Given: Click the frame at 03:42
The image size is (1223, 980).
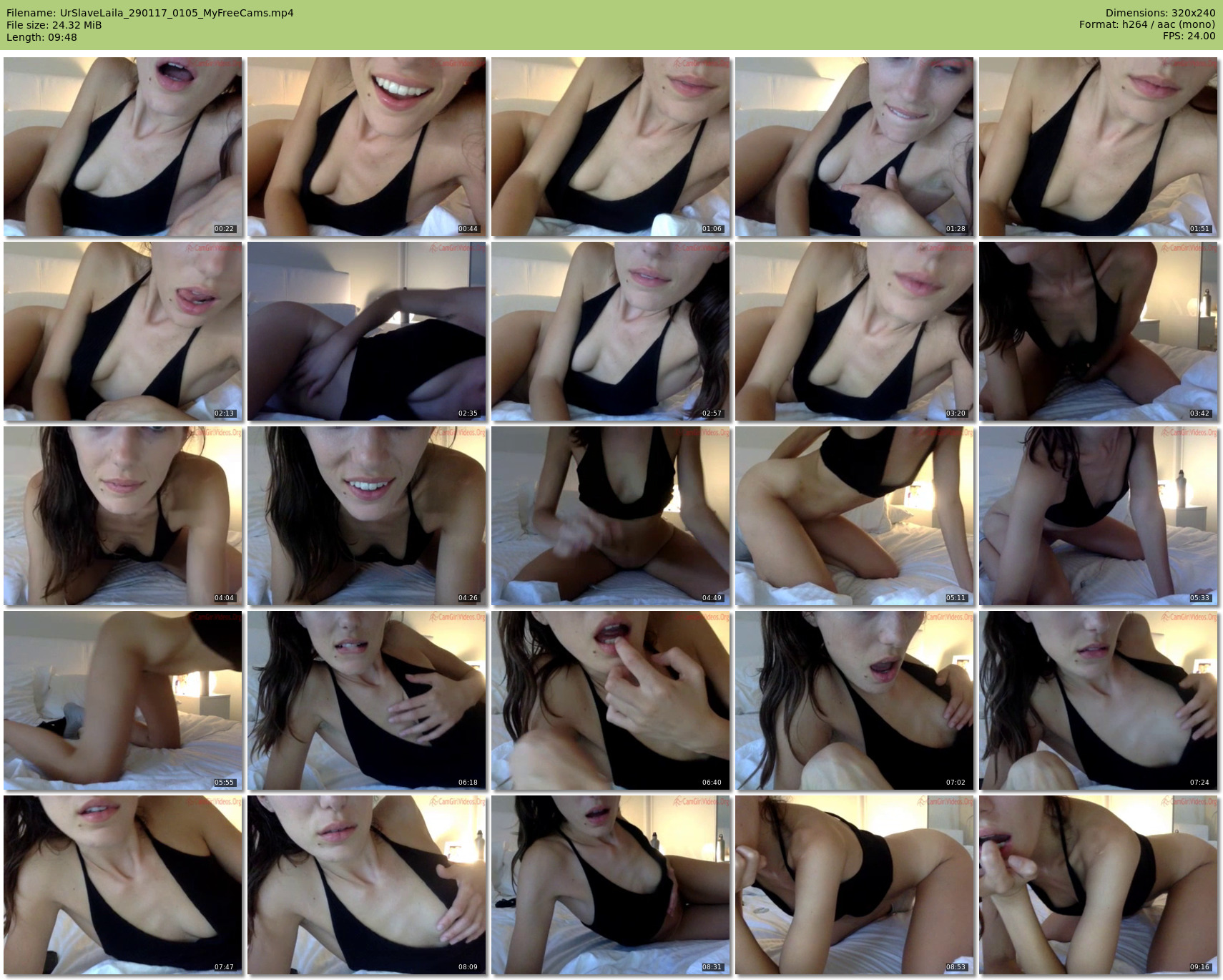Looking at the screenshot, I should pyautogui.click(x=1099, y=331).
